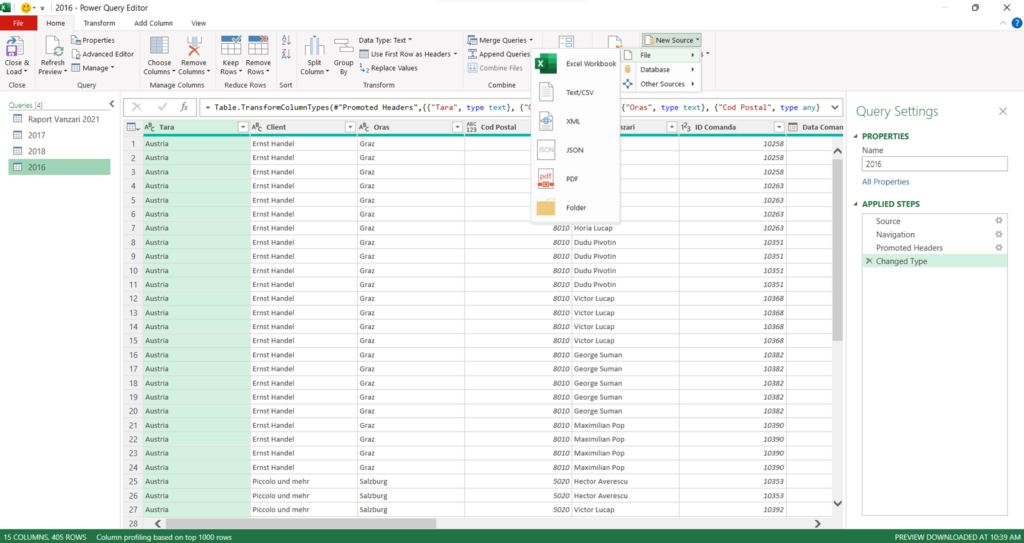Open Source step settings gear
The width and height of the screenshot is (1024, 543).
tap(999, 221)
